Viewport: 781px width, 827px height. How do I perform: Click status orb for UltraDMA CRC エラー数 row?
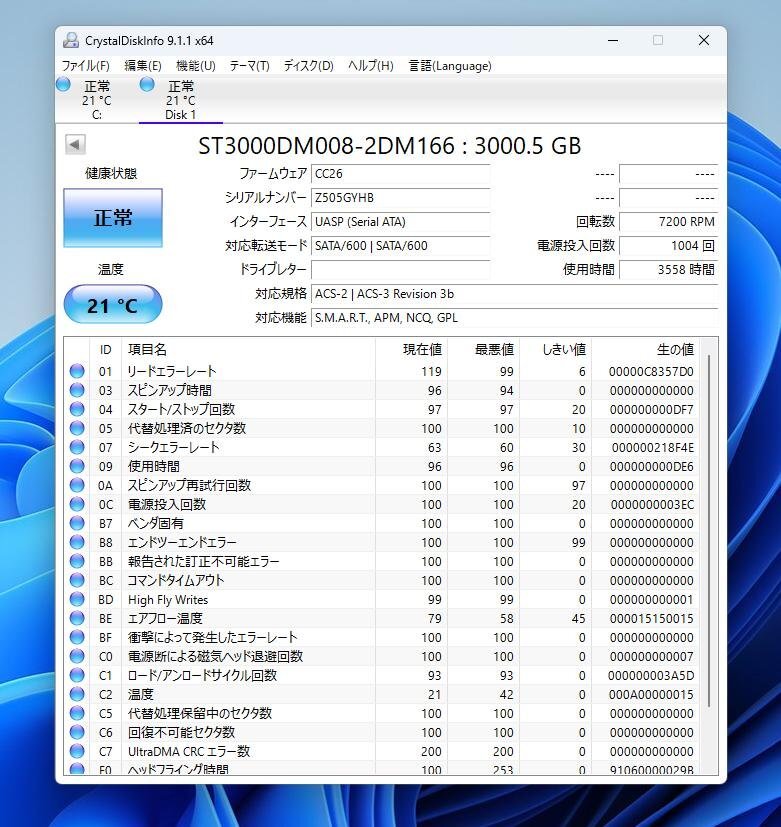pos(77,751)
